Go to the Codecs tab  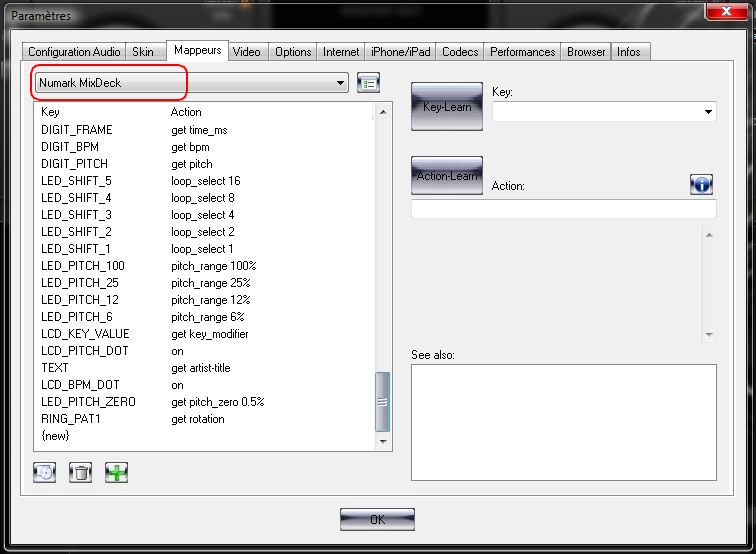click(459, 52)
